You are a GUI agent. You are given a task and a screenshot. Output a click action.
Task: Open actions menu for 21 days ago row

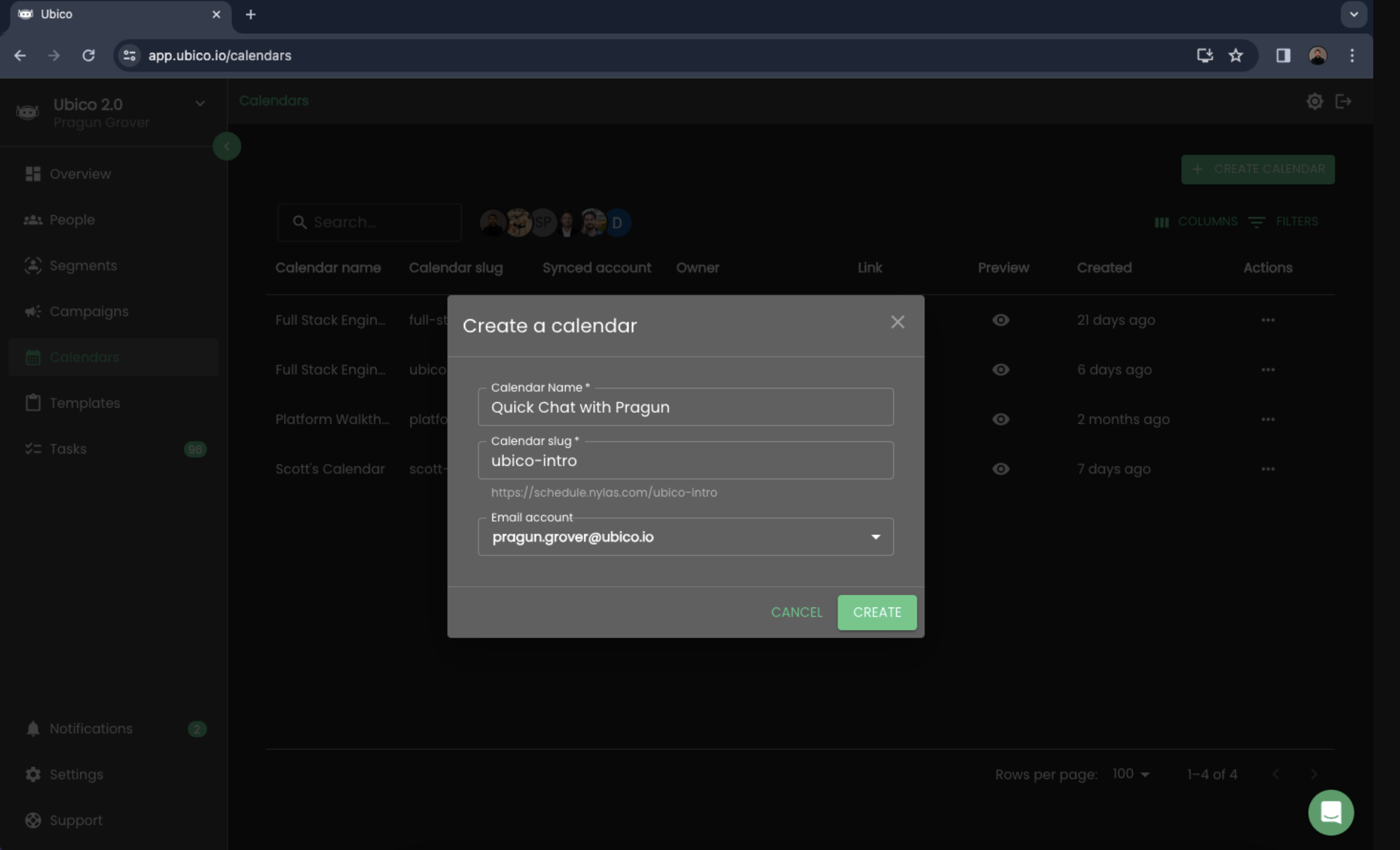1267,320
